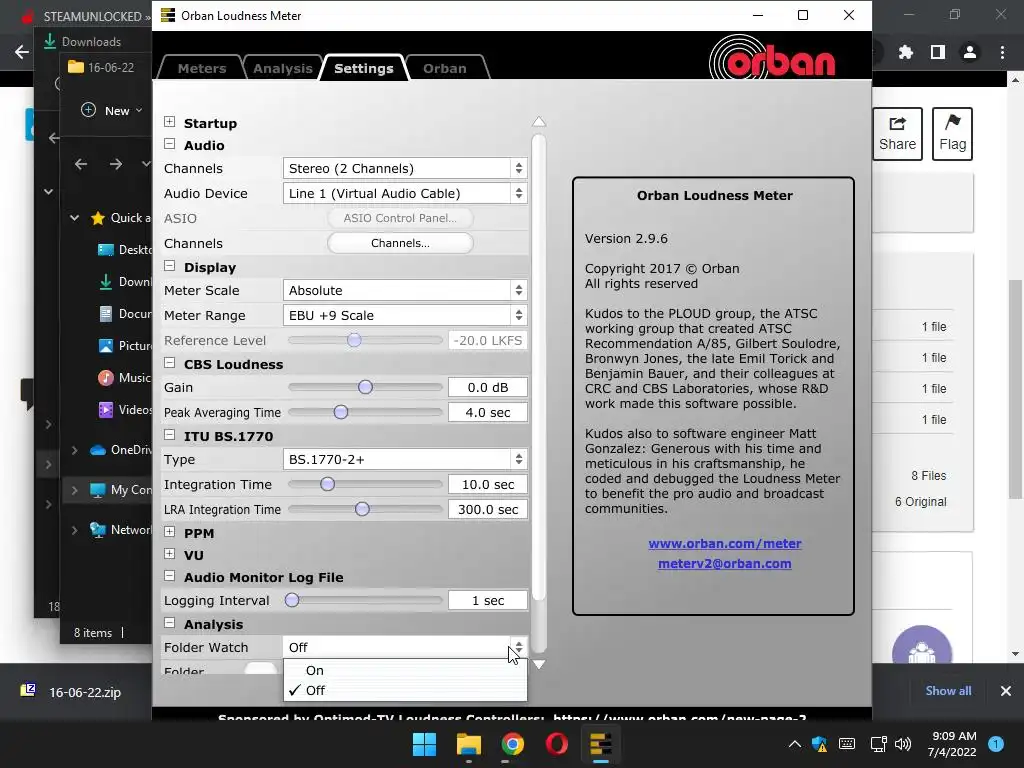Image resolution: width=1024 pixels, height=768 pixels.
Task: Collapse the ITU BS.1770 section
Action: (170, 435)
